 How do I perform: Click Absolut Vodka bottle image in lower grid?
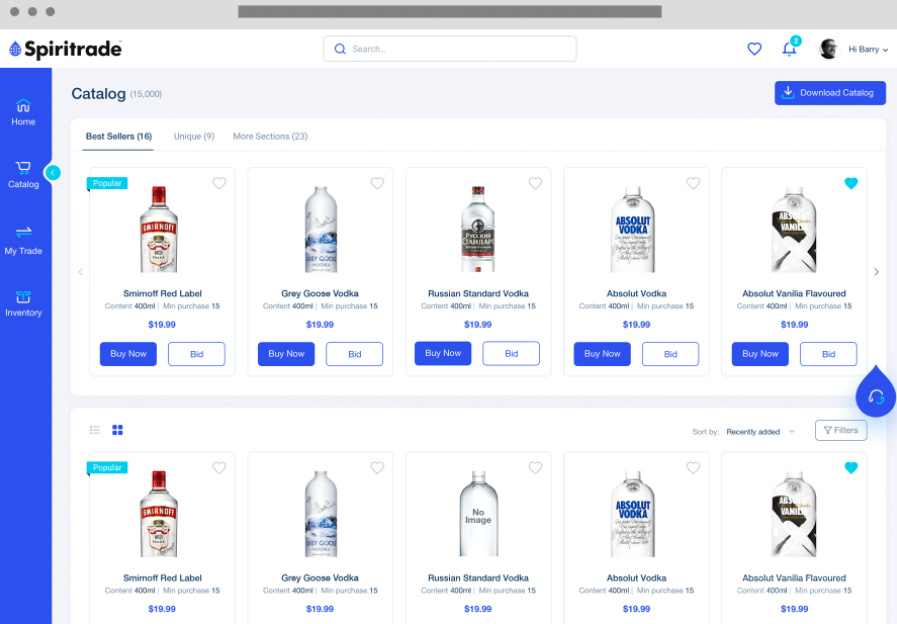click(x=633, y=514)
